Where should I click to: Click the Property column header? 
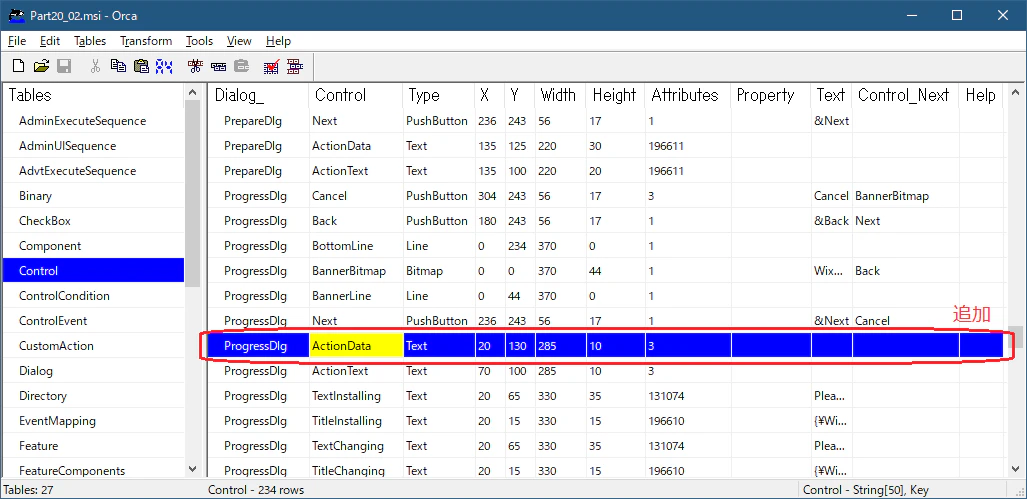coord(771,95)
